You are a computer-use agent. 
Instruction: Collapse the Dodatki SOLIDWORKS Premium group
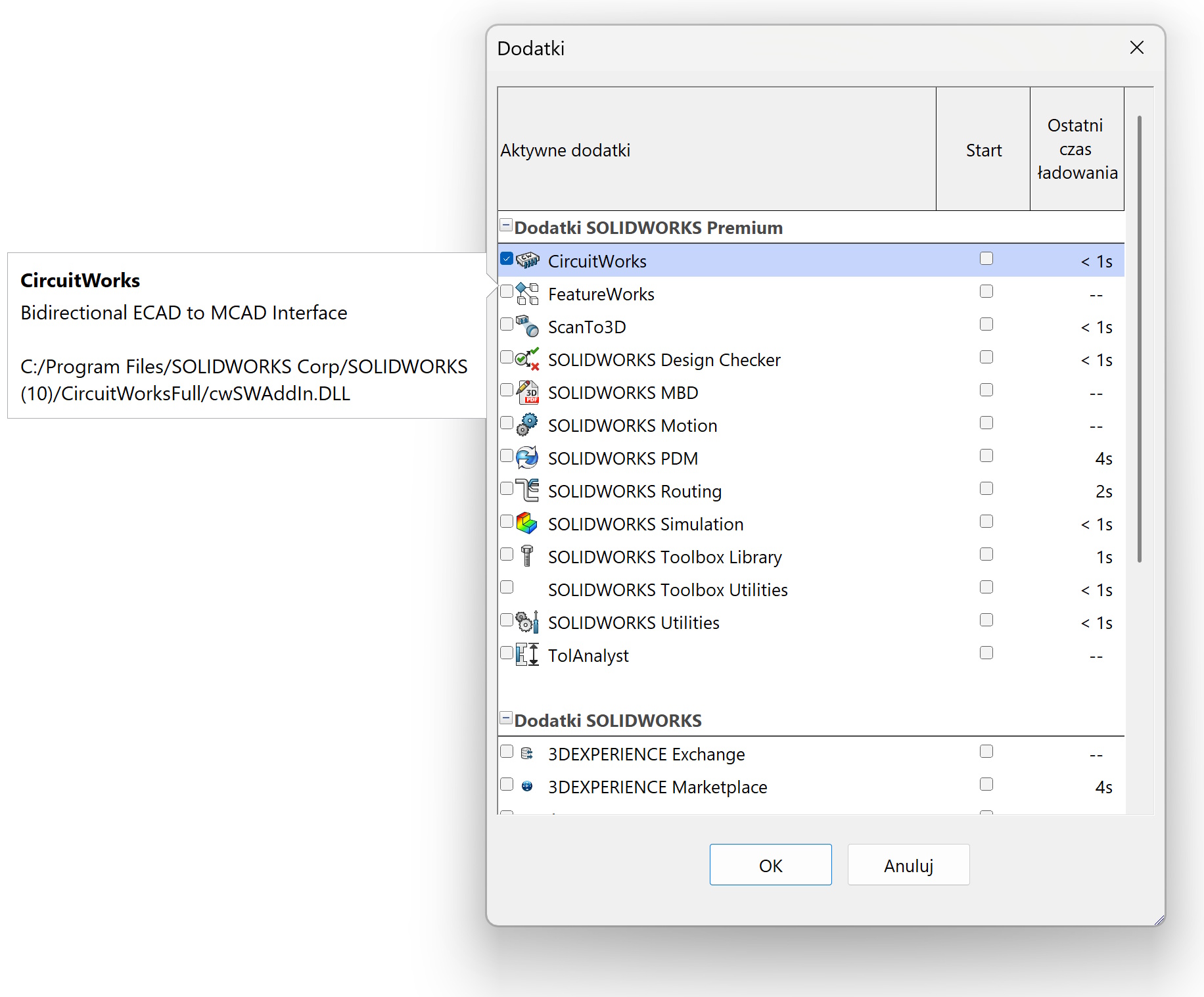(506, 225)
